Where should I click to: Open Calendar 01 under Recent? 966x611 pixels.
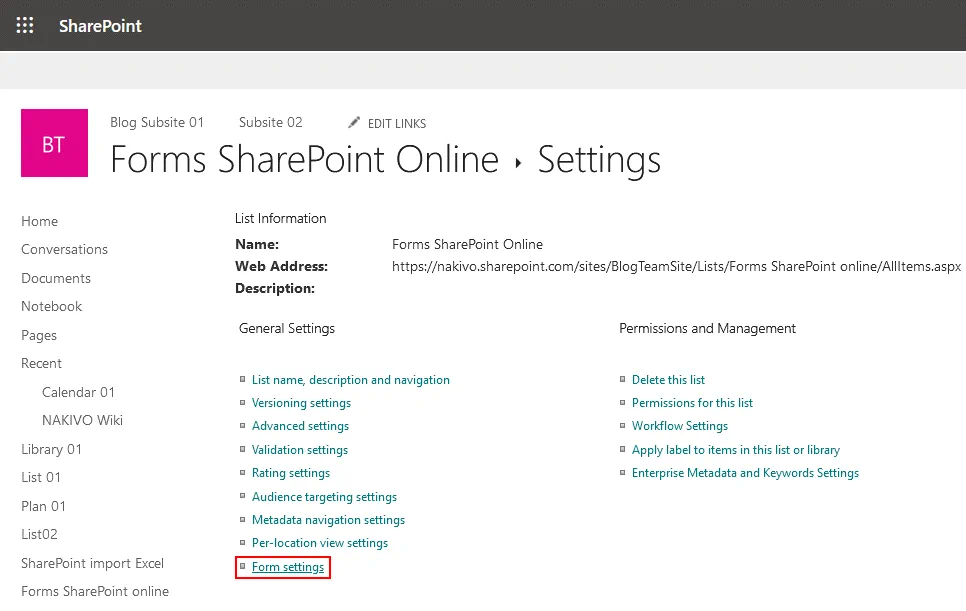click(x=78, y=392)
